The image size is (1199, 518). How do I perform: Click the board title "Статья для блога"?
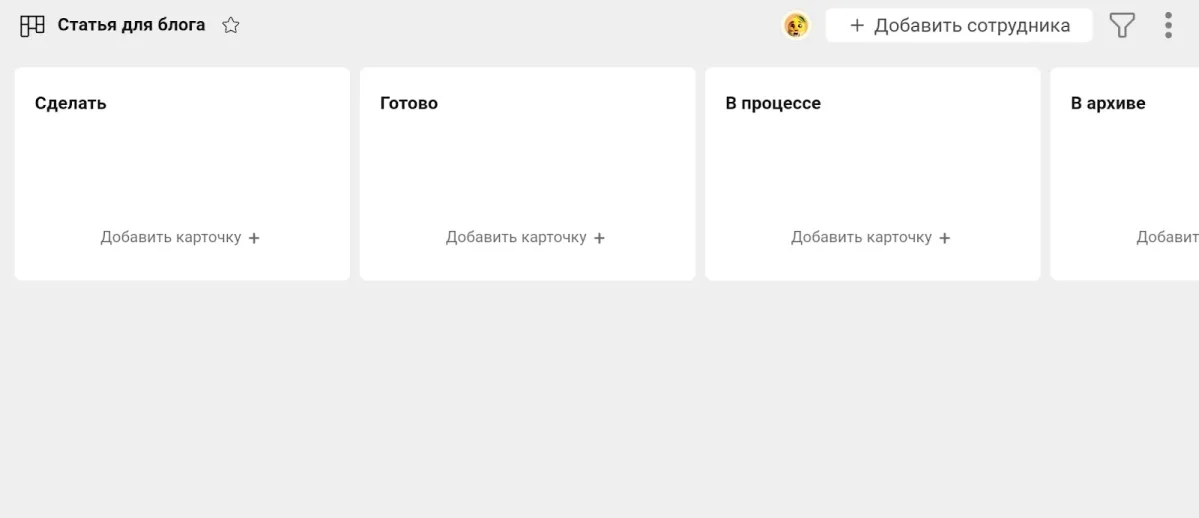point(131,25)
